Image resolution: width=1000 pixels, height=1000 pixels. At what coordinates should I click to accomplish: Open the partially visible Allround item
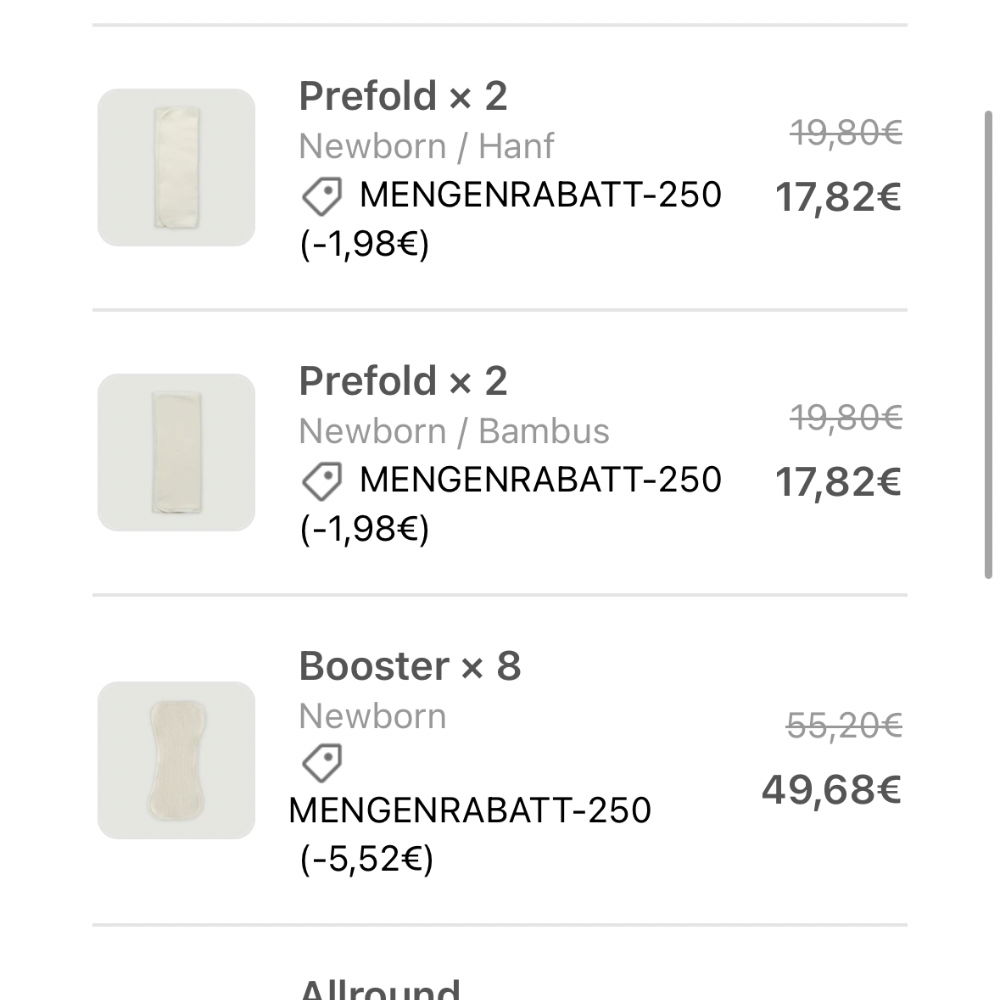(380, 988)
